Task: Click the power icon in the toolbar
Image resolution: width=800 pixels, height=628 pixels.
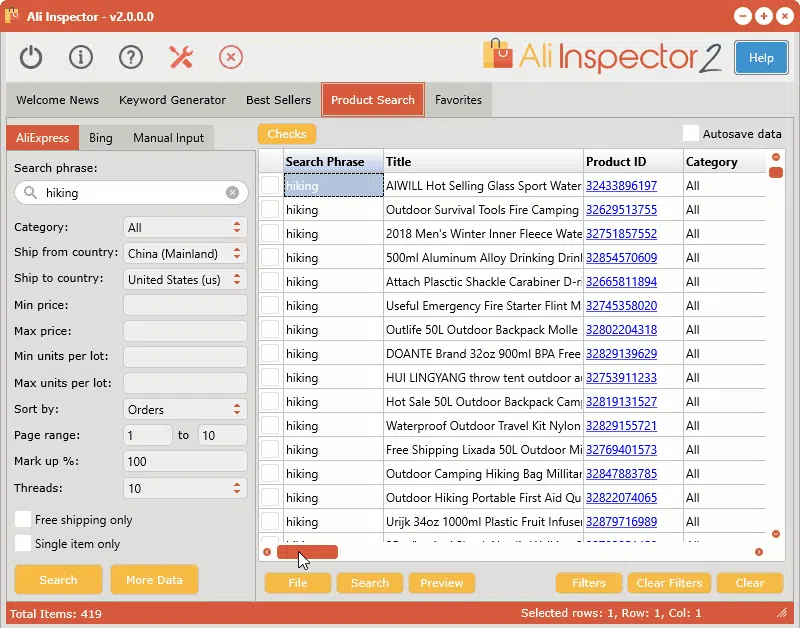Action: click(x=31, y=57)
